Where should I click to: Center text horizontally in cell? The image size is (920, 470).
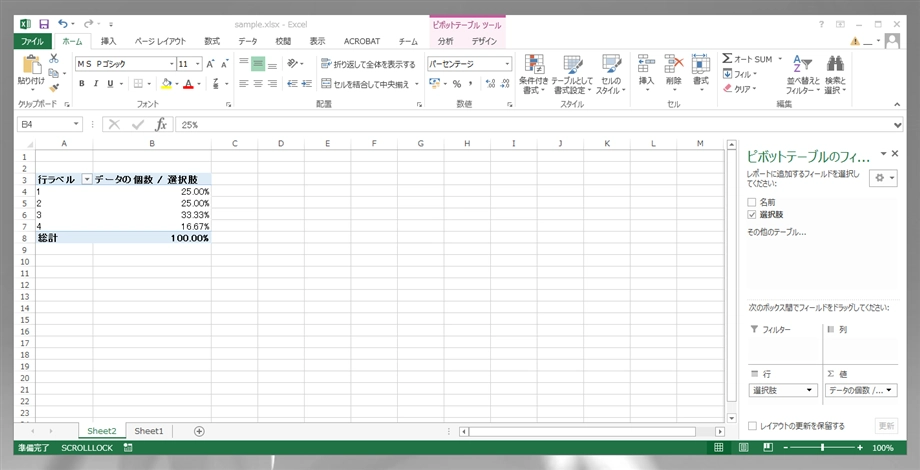[x=258, y=84]
